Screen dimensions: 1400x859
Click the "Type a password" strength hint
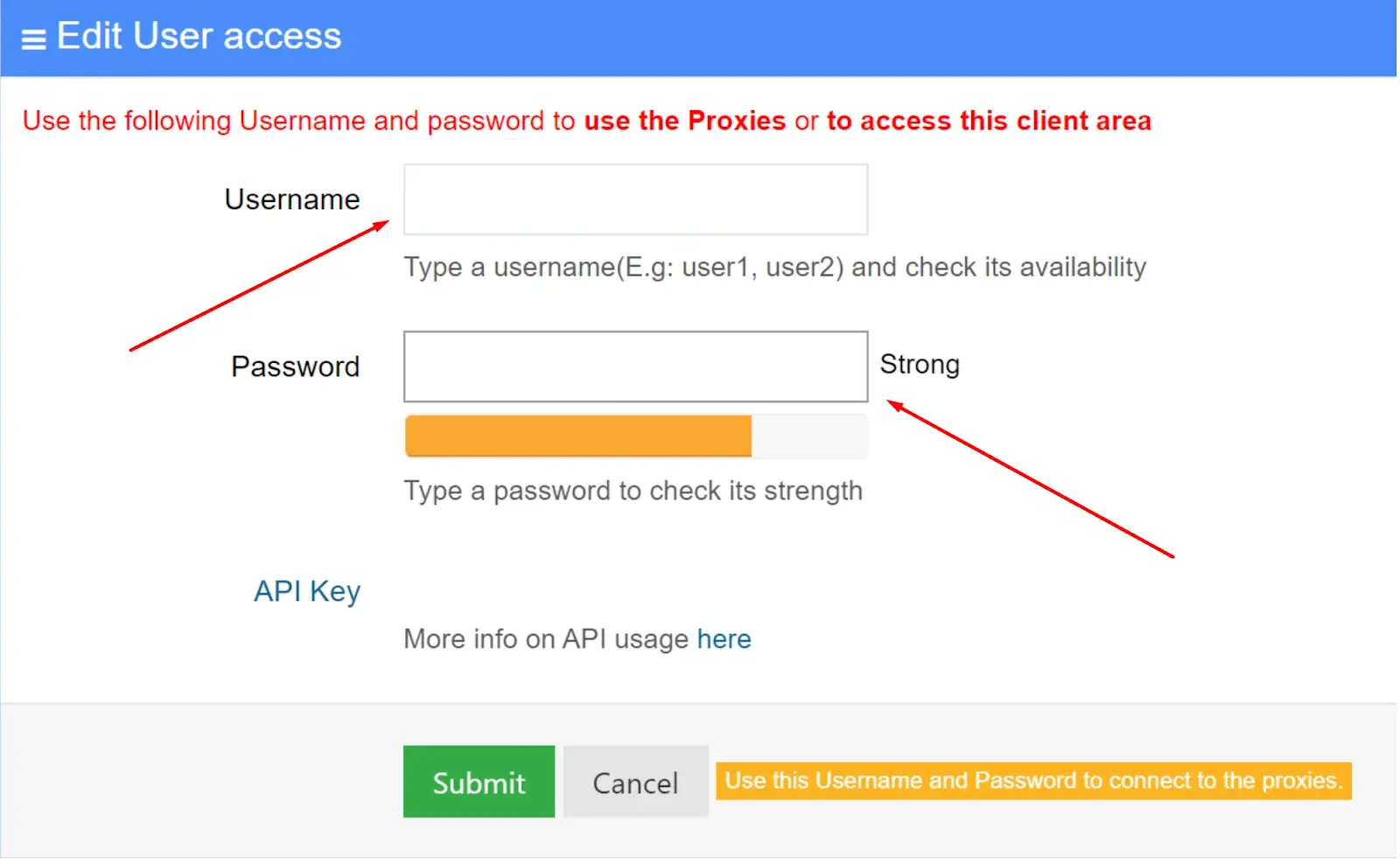(633, 491)
